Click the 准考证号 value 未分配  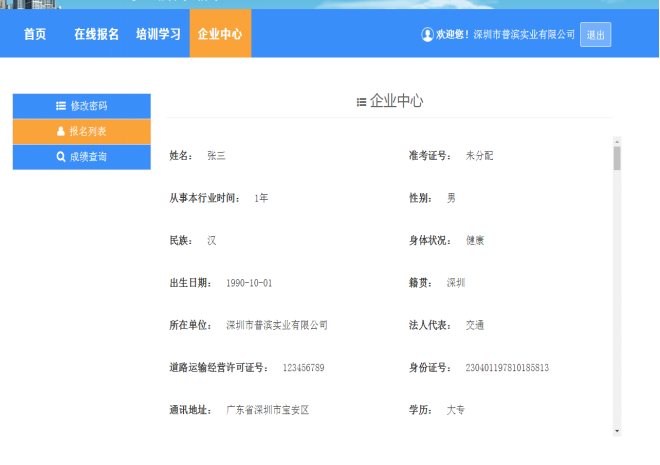tap(479, 156)
